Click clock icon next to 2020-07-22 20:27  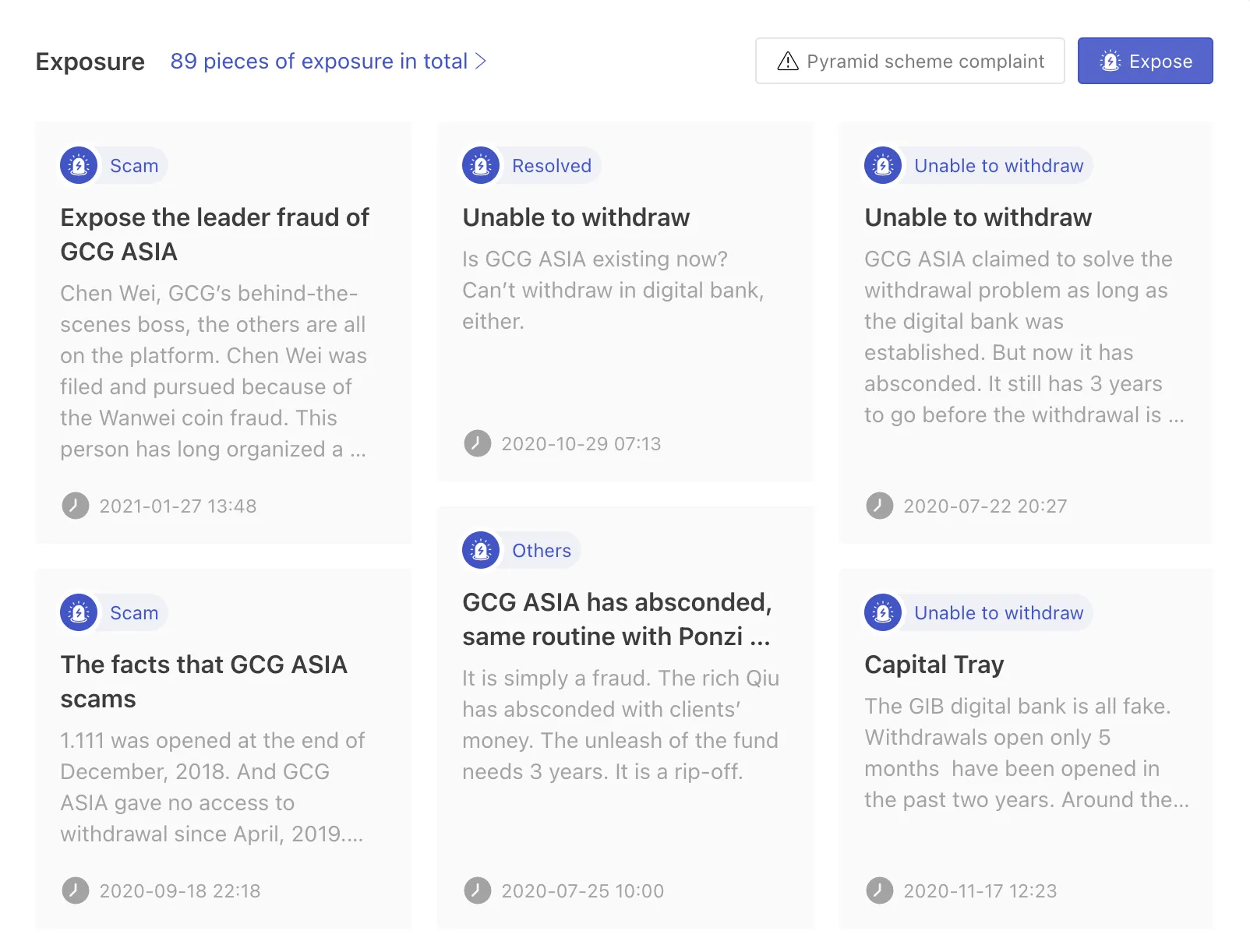click(880, 506)
